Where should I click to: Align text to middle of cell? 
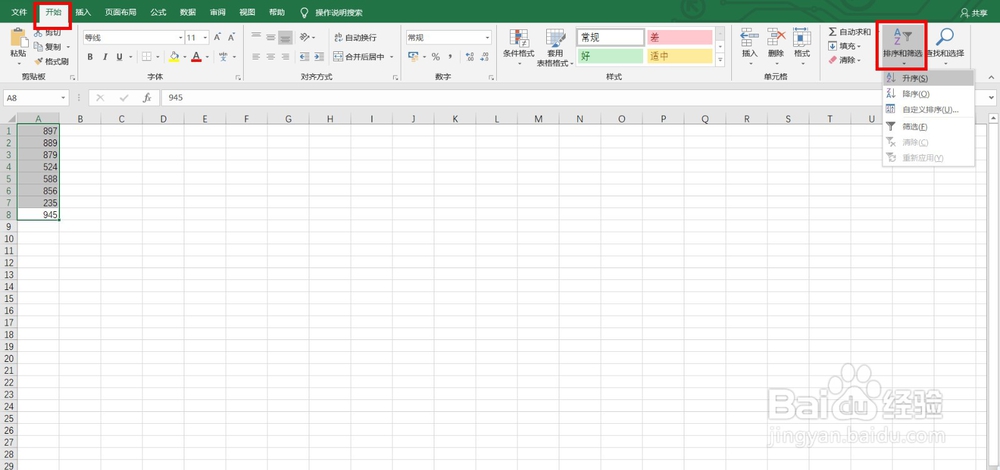(x=270, y=38)
